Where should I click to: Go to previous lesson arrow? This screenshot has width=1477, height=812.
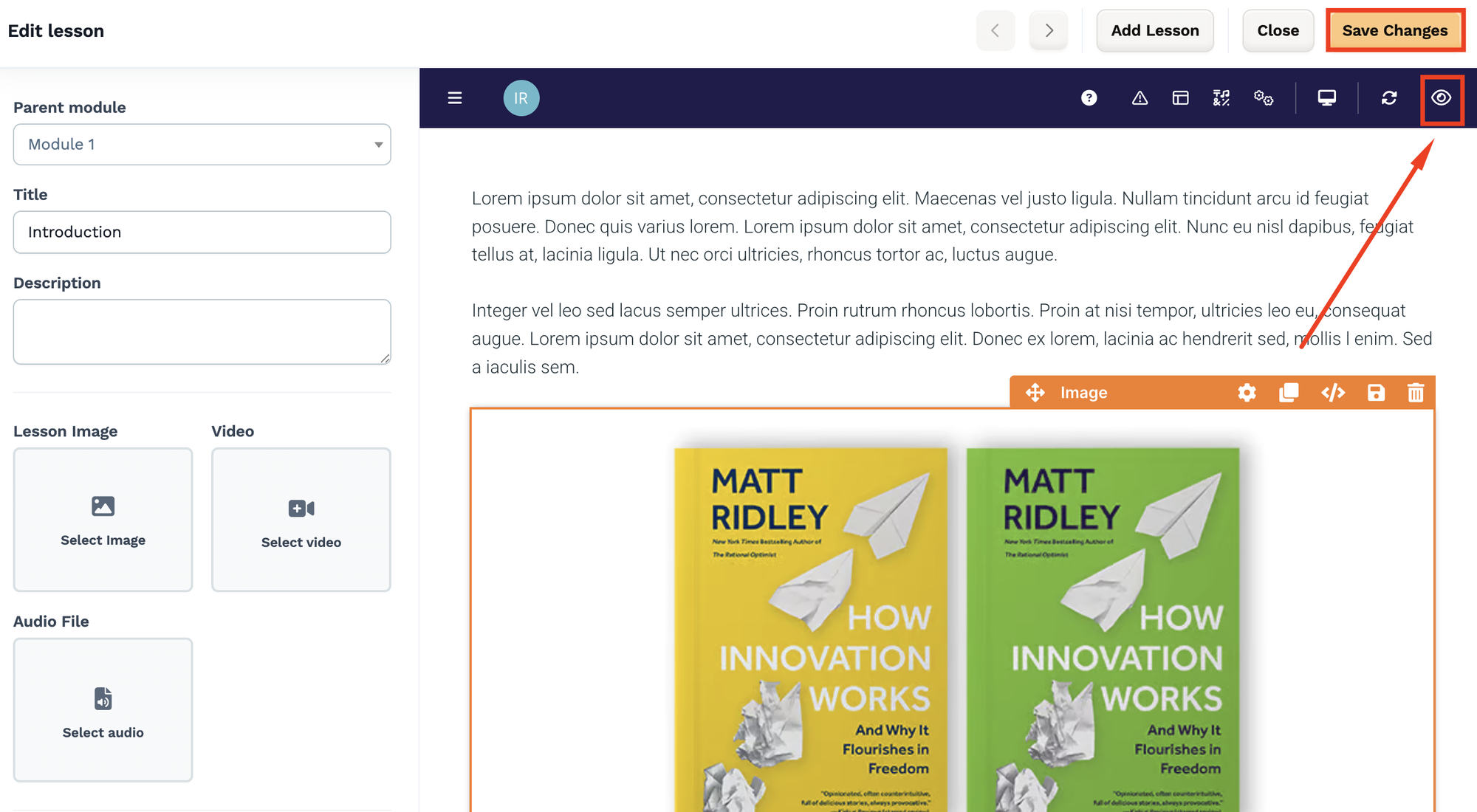point(995,30)
